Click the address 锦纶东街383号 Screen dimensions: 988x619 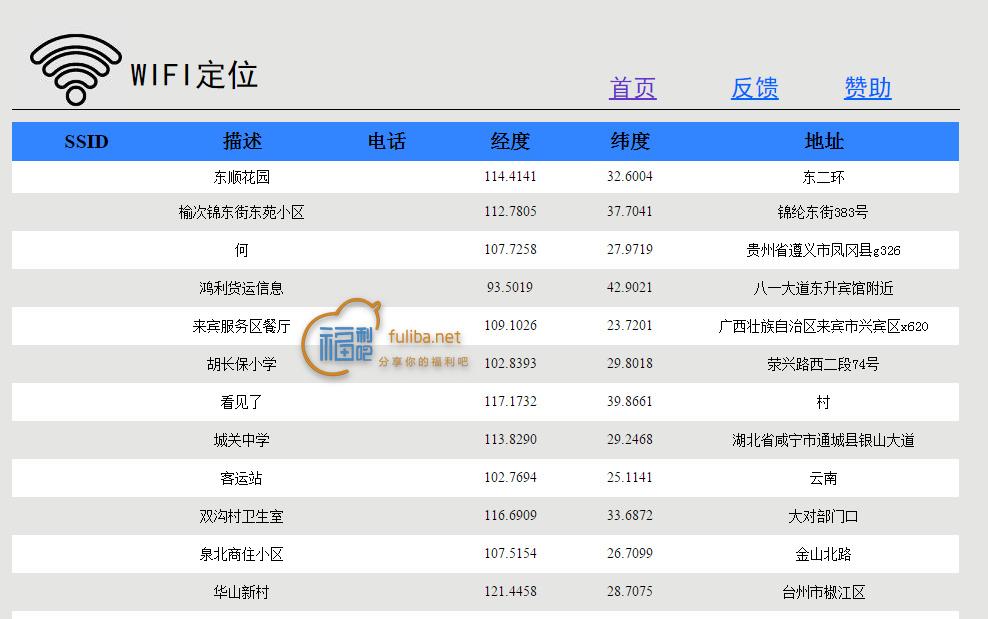click(x=823, y=212)
